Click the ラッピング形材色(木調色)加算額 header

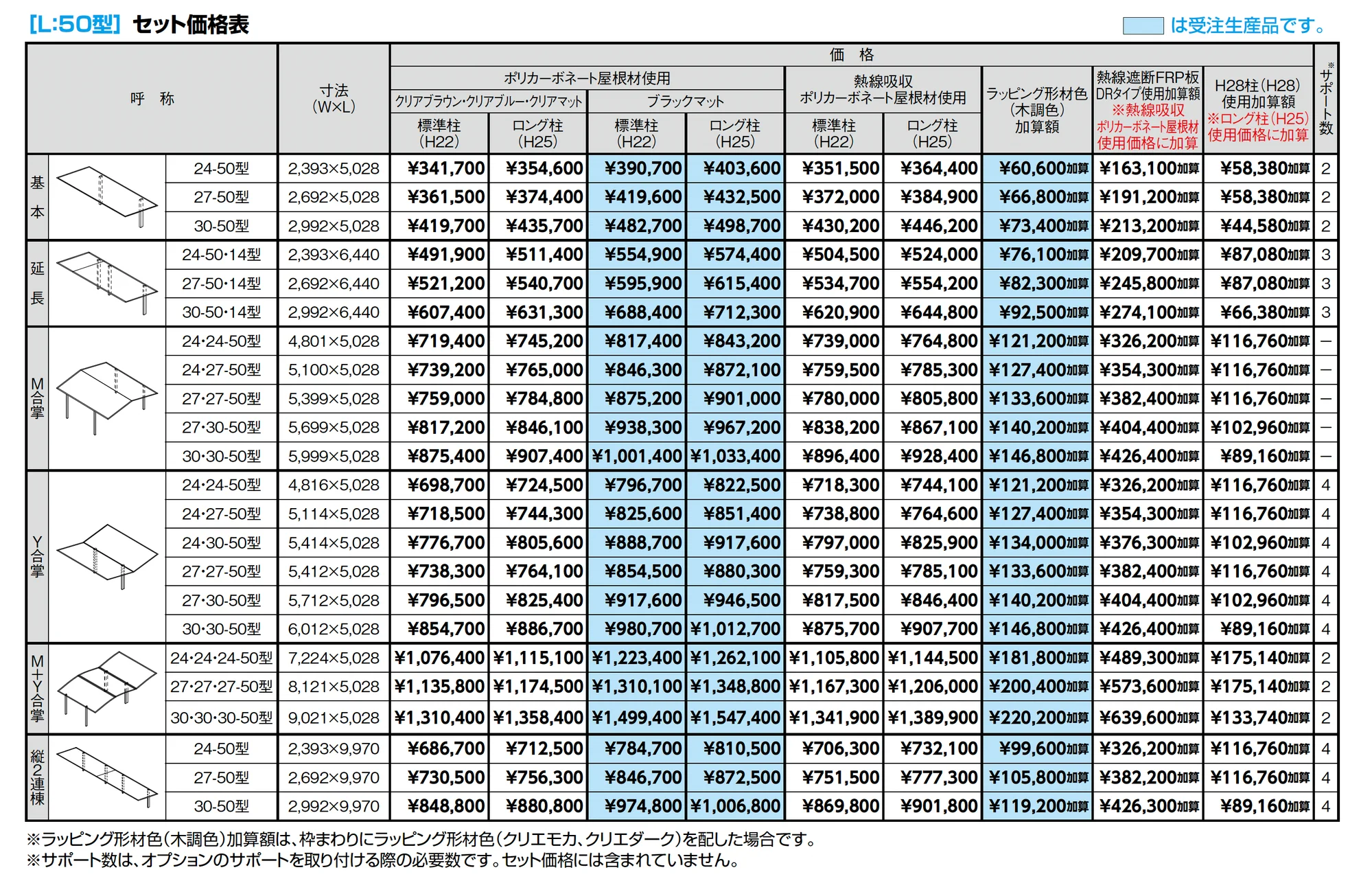[x=1037, y=110]
